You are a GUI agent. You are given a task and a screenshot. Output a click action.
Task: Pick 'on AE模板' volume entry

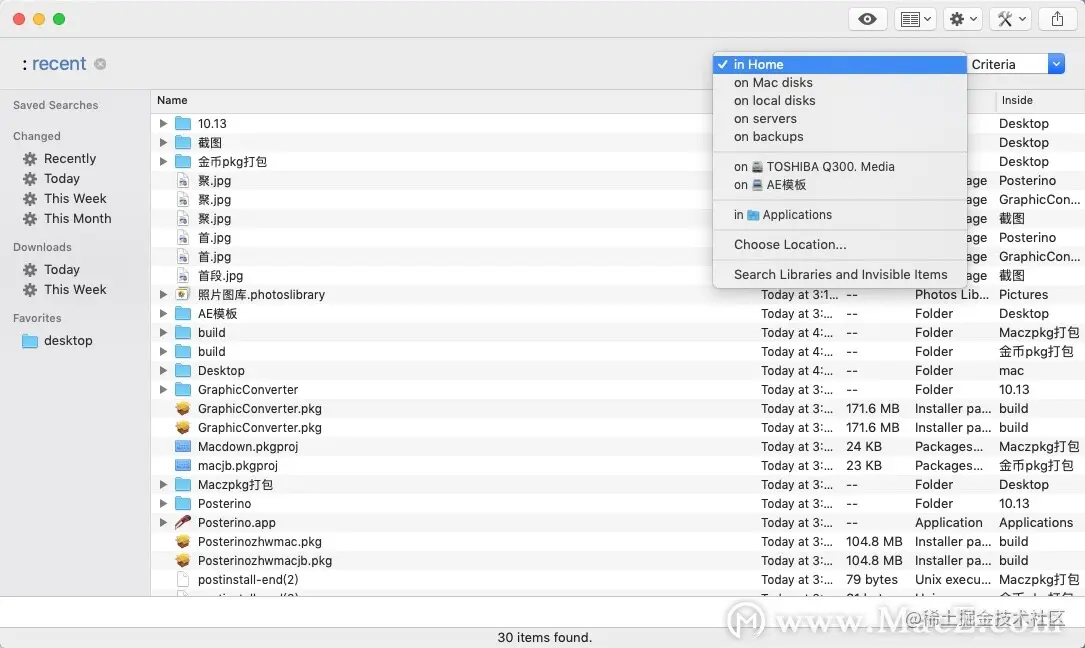pyautogui.click(x=839, y=185)
